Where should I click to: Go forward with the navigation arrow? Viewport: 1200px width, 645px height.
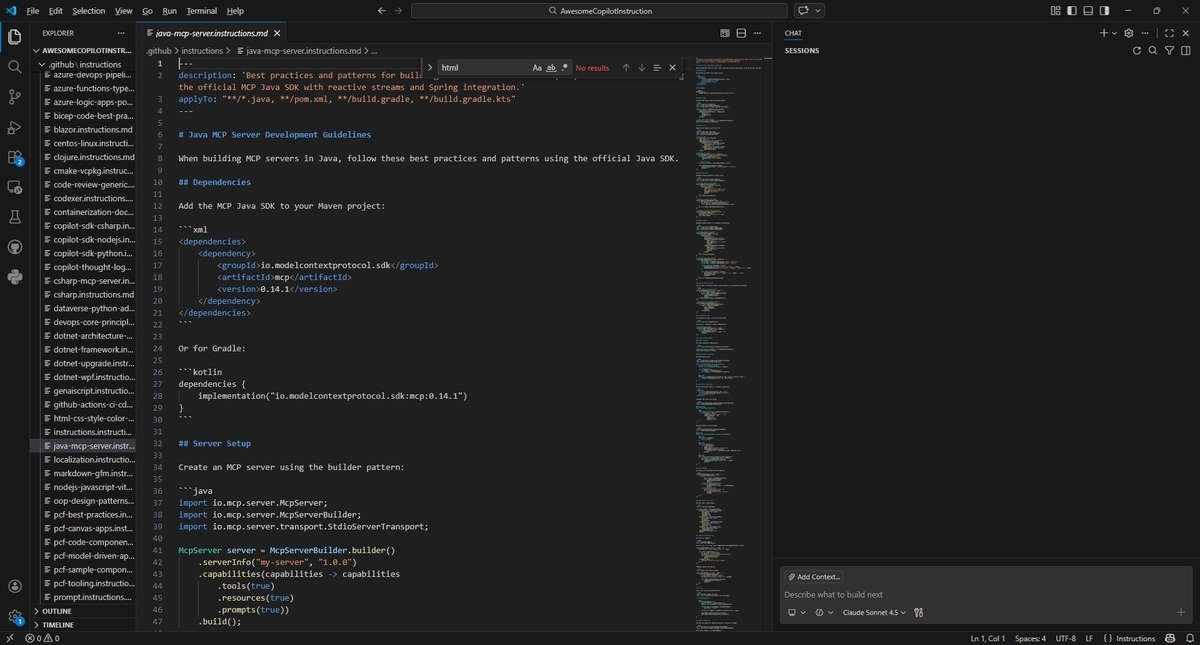click(400, 11)
